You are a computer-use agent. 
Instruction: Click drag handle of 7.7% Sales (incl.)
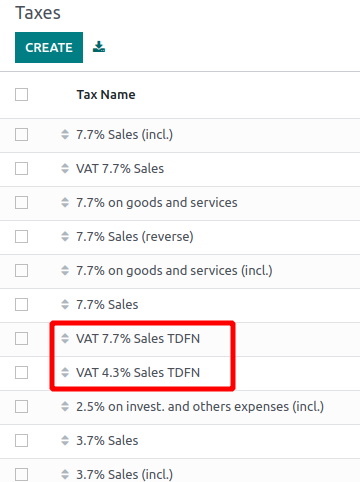[x=65, y=135]
